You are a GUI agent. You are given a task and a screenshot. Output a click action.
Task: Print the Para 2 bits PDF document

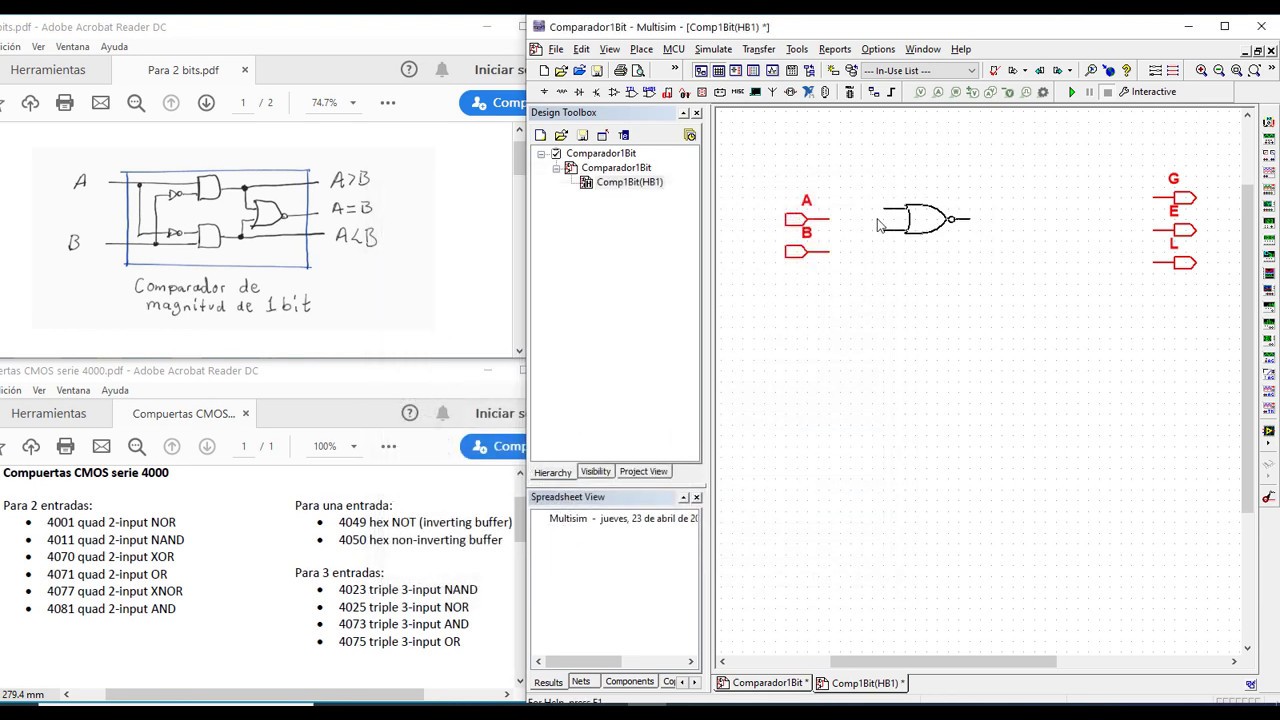pyautogui.click(x=65, y=102)
